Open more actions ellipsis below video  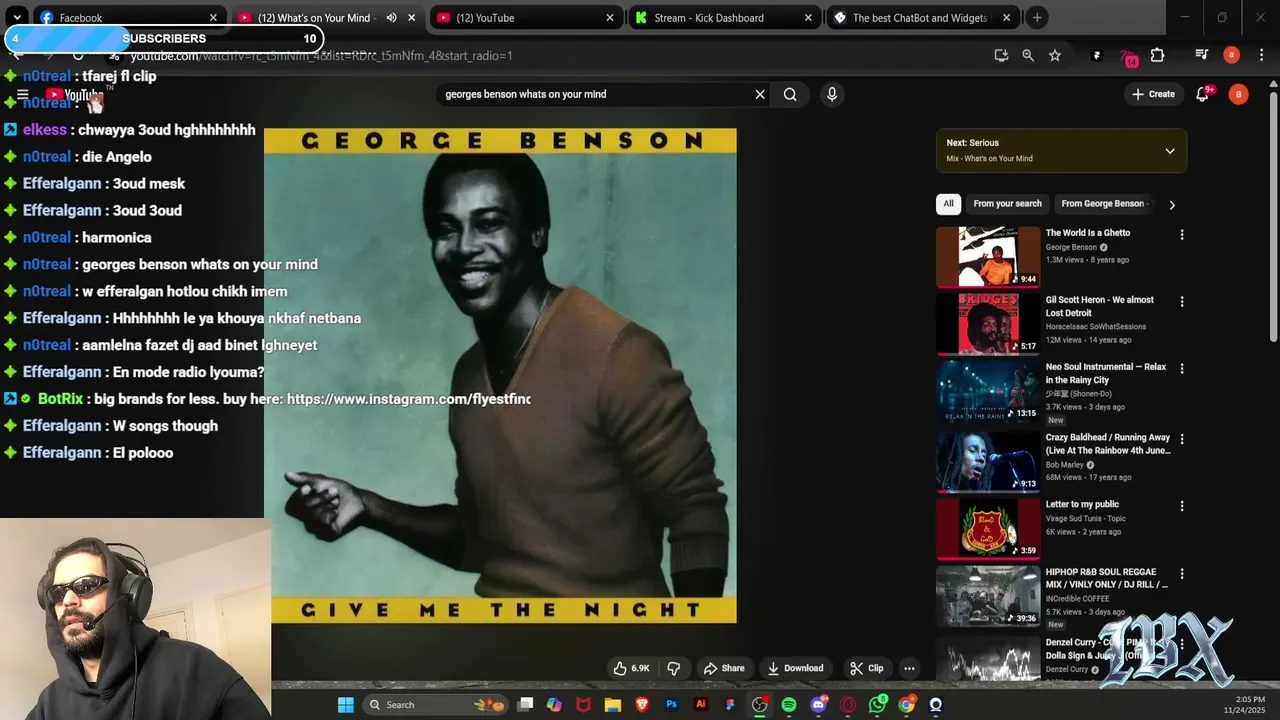pyautogui.click(x=909, y=668)
